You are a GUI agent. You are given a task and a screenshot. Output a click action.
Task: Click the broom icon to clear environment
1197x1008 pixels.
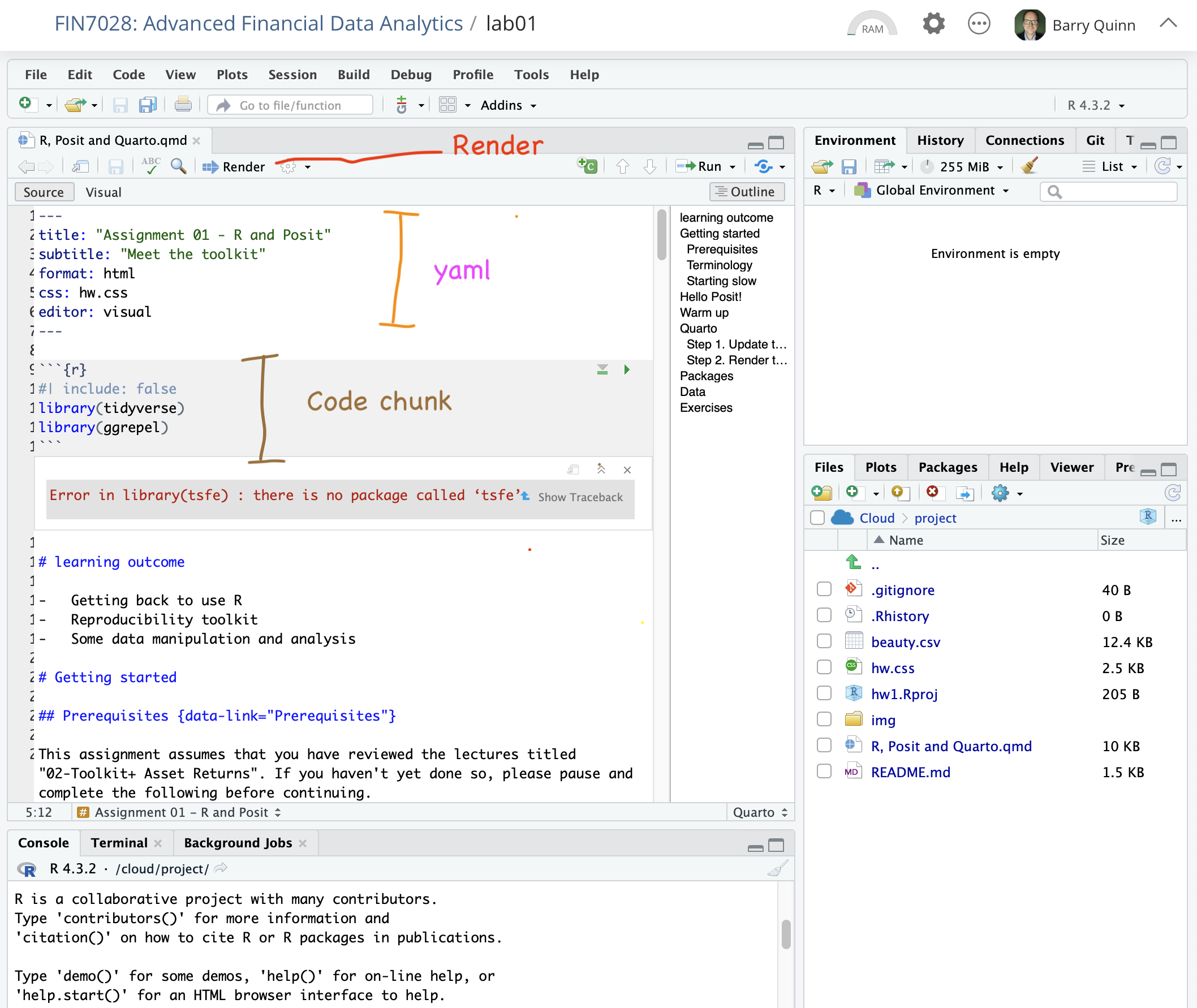[x=1029, y=166]
